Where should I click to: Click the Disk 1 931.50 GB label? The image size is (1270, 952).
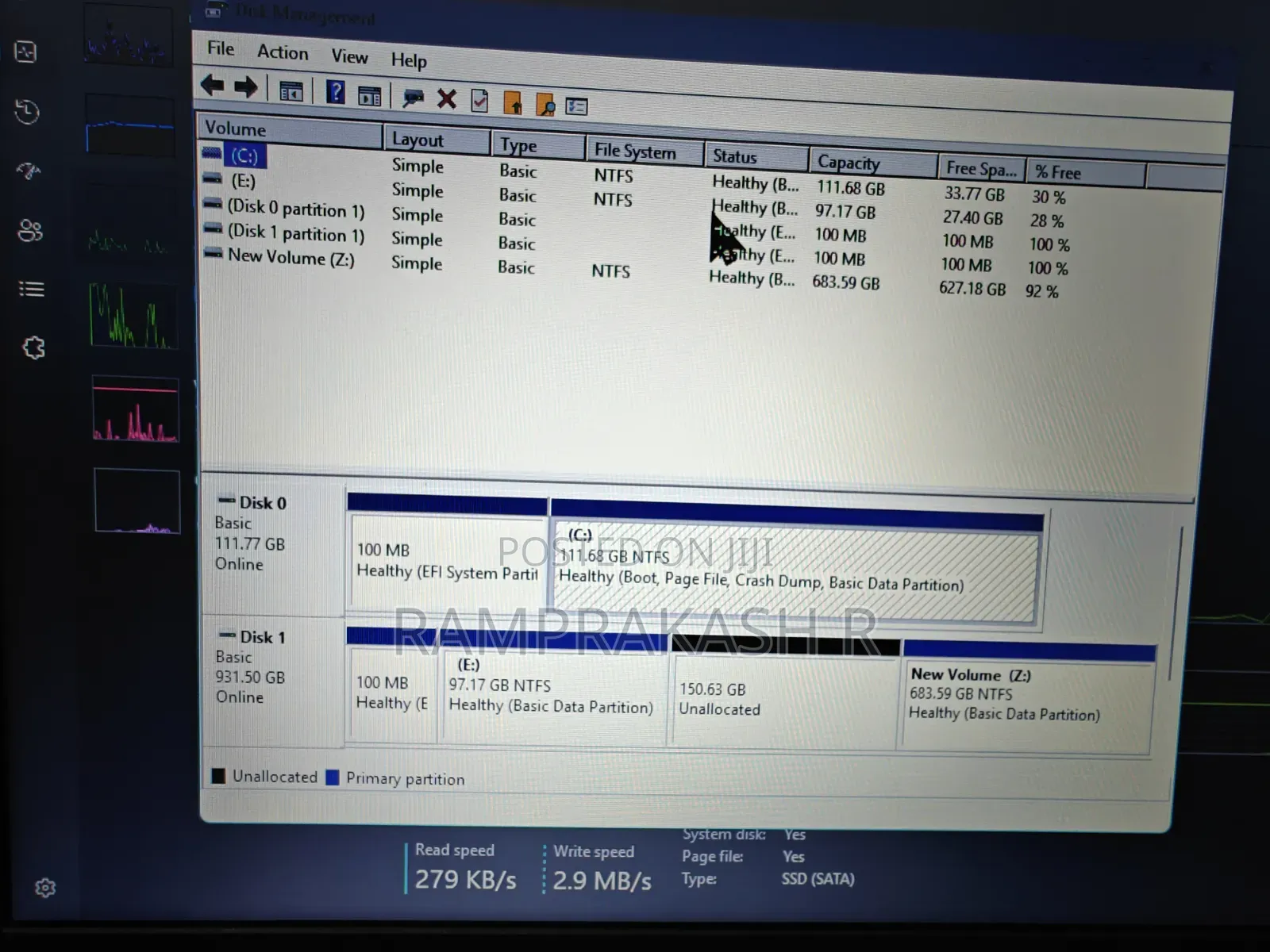click(x=250, y=678)
